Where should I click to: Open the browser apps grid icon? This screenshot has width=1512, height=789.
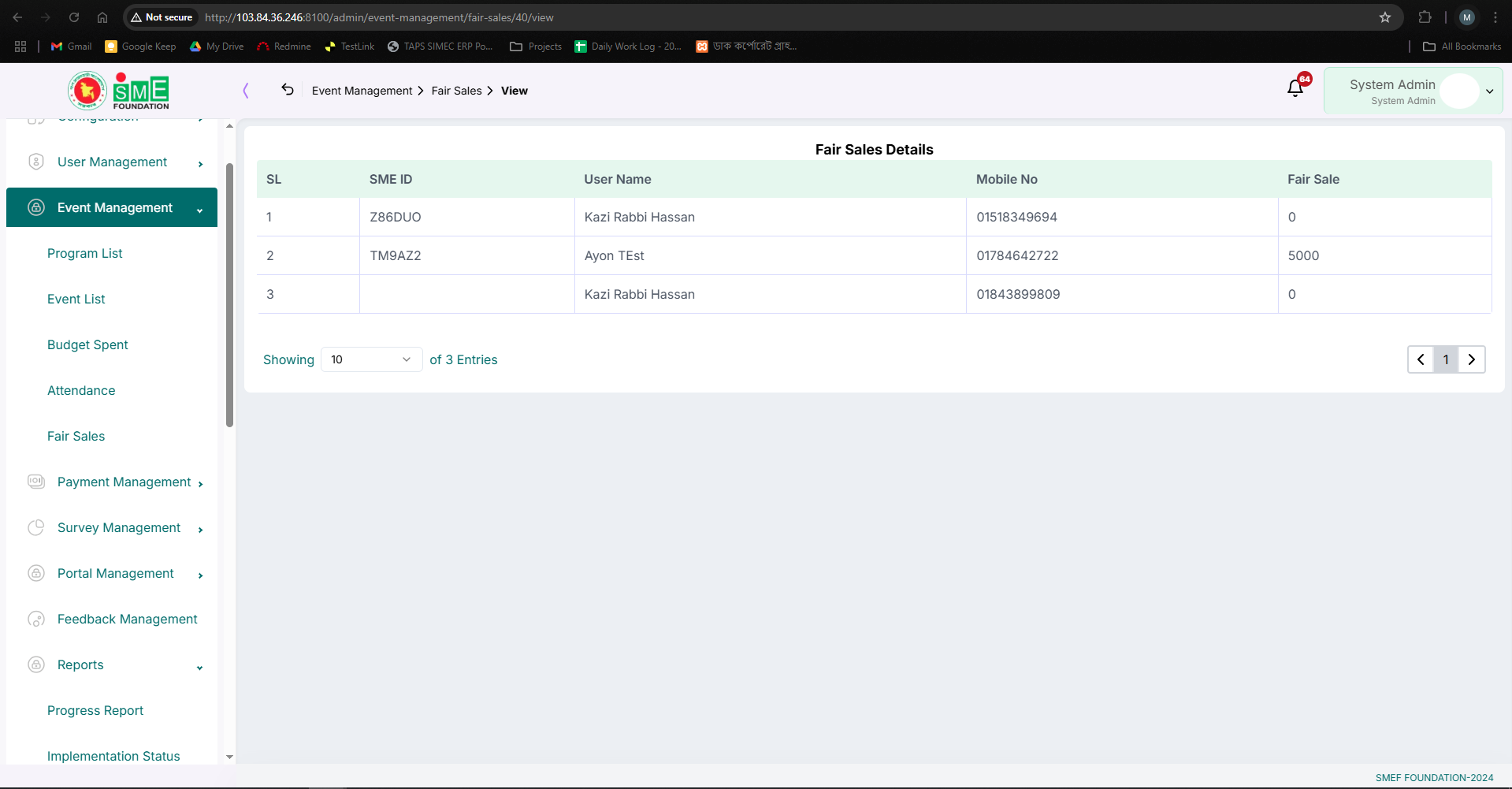tap(20, 47)
